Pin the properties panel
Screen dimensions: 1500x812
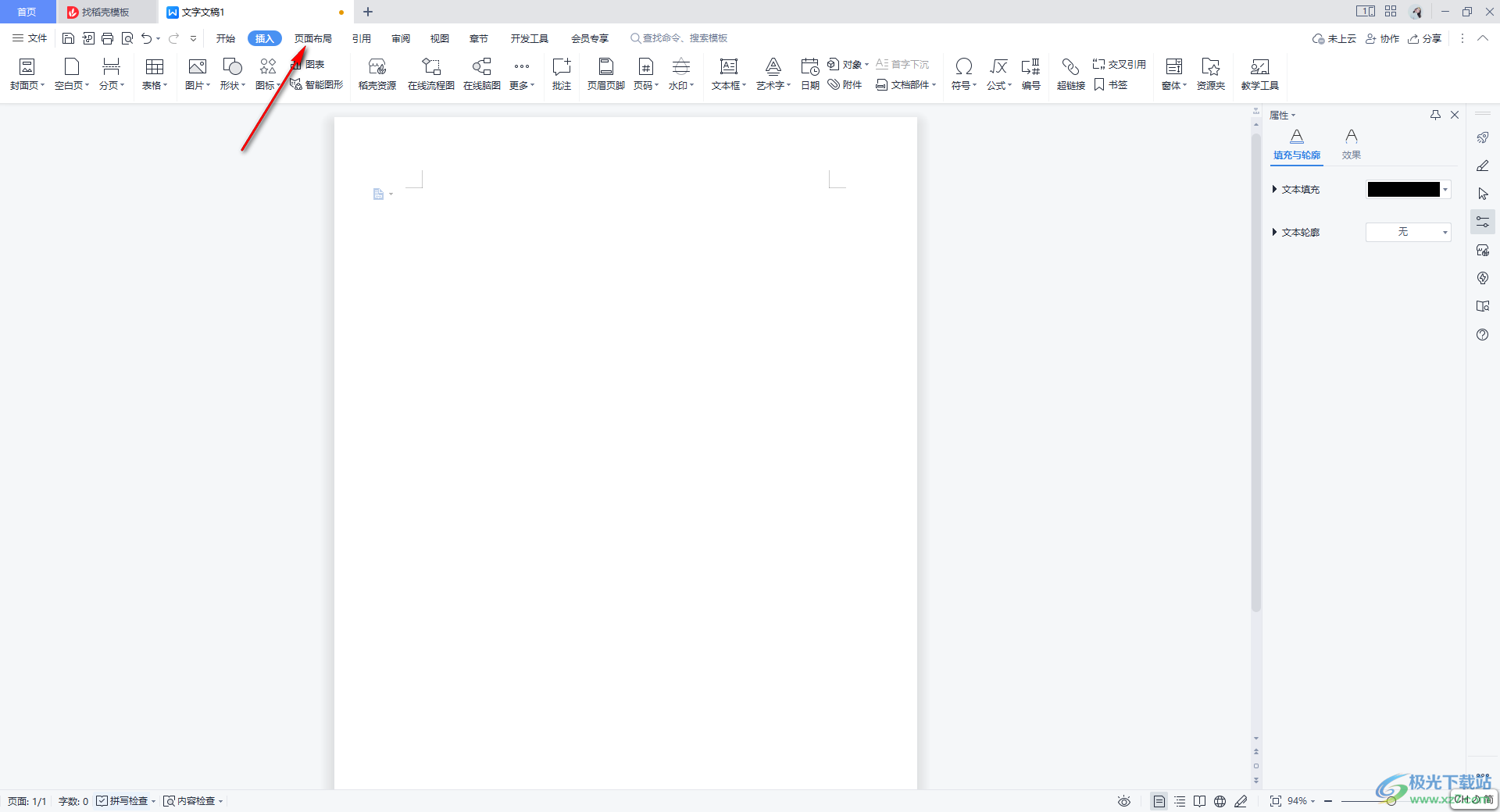point(1435,115)
